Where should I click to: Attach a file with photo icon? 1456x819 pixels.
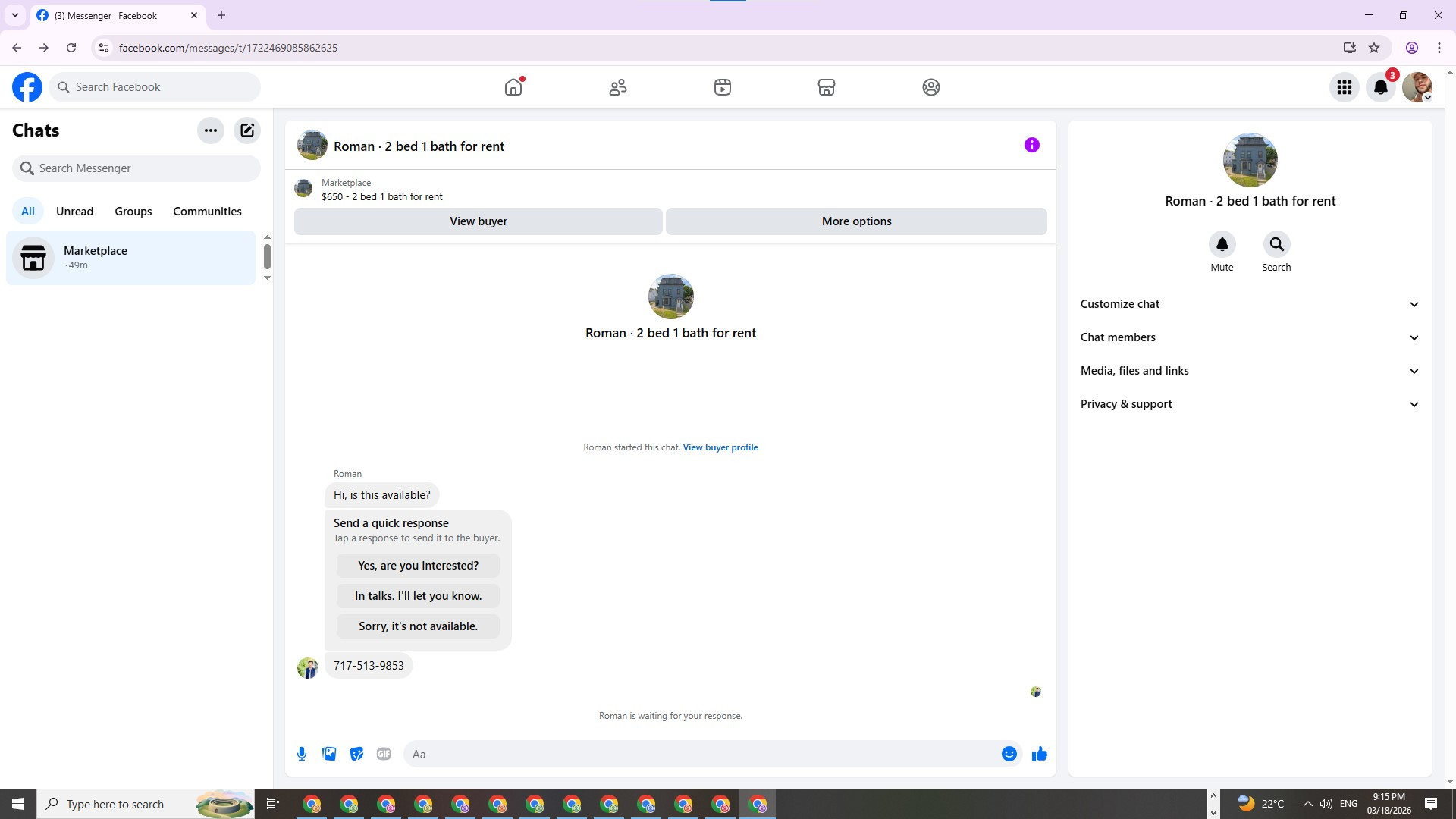pos(329,754)
